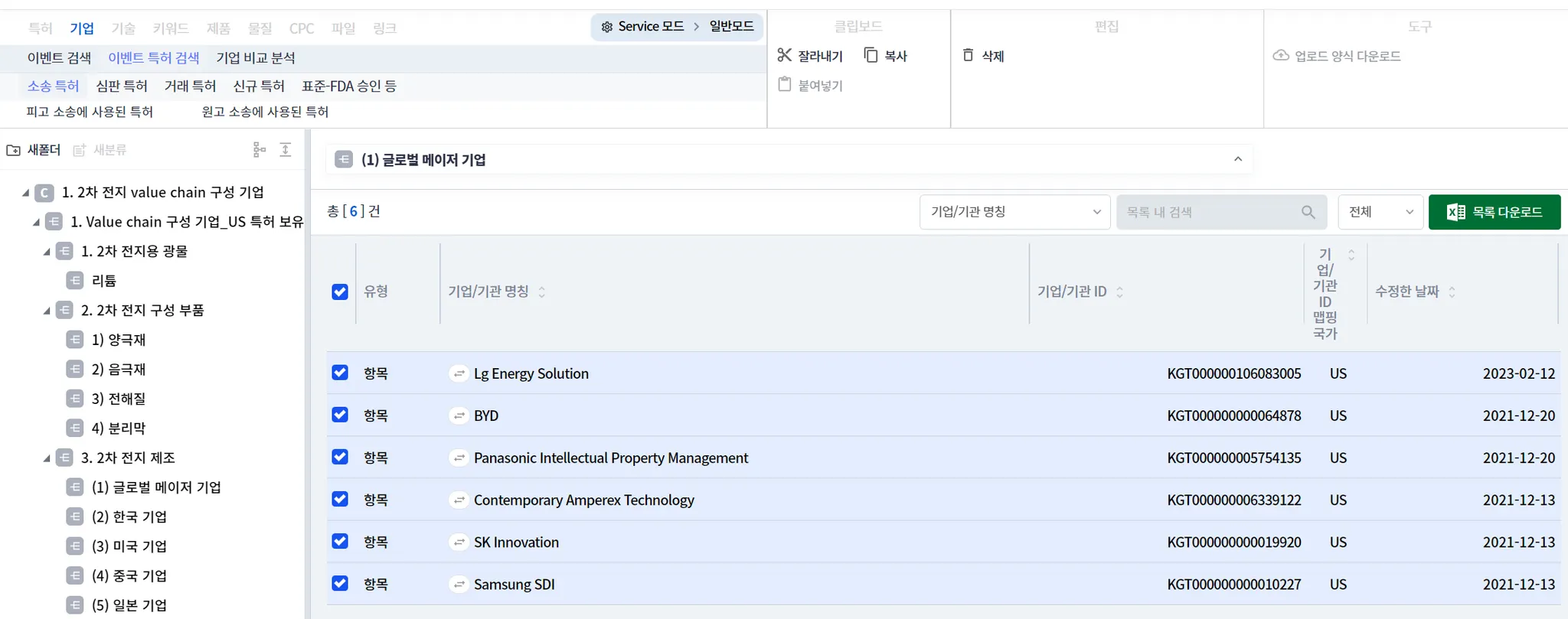
Task: Uncheck the Lg Energy Solution row
Action: (x=340, y=373)
